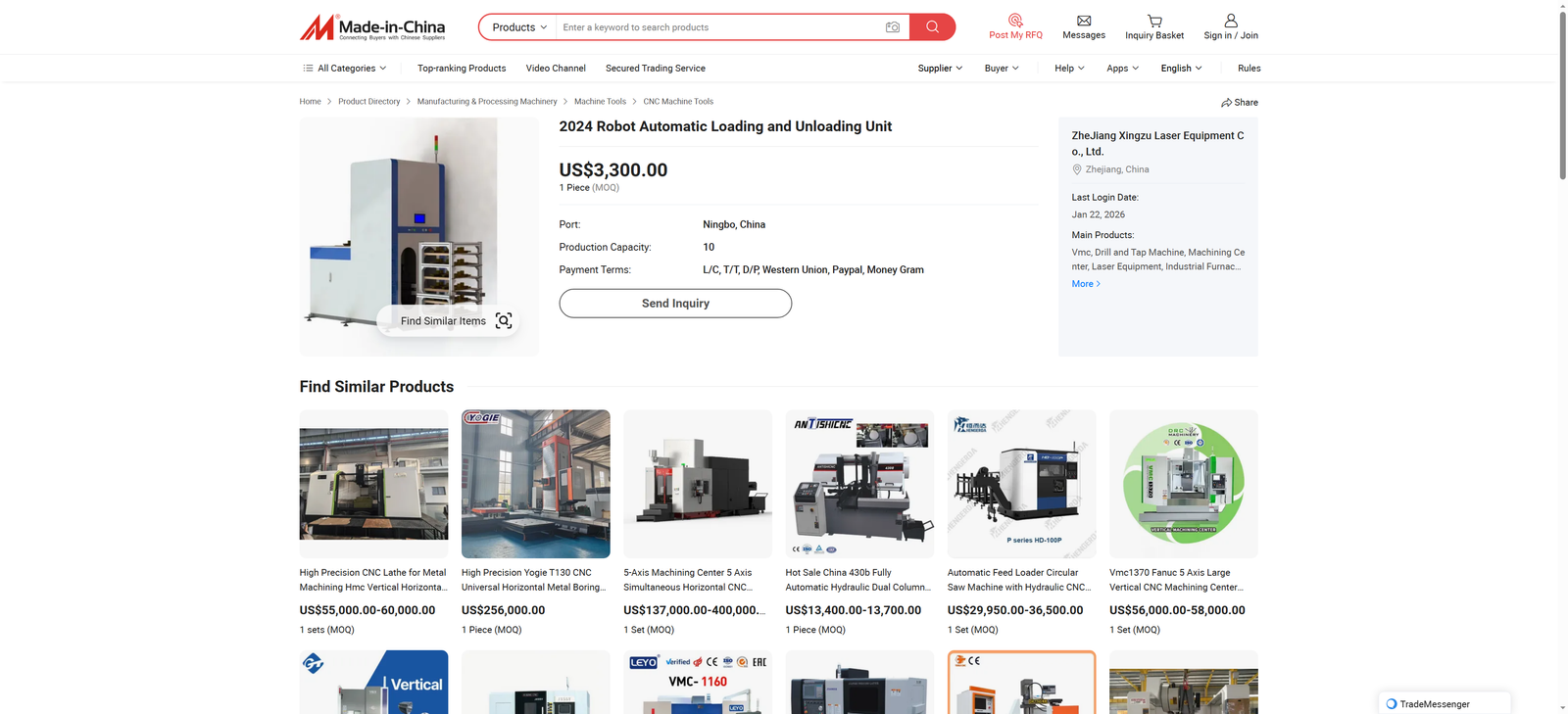Expand the All Categories menu

coord(345,69)
